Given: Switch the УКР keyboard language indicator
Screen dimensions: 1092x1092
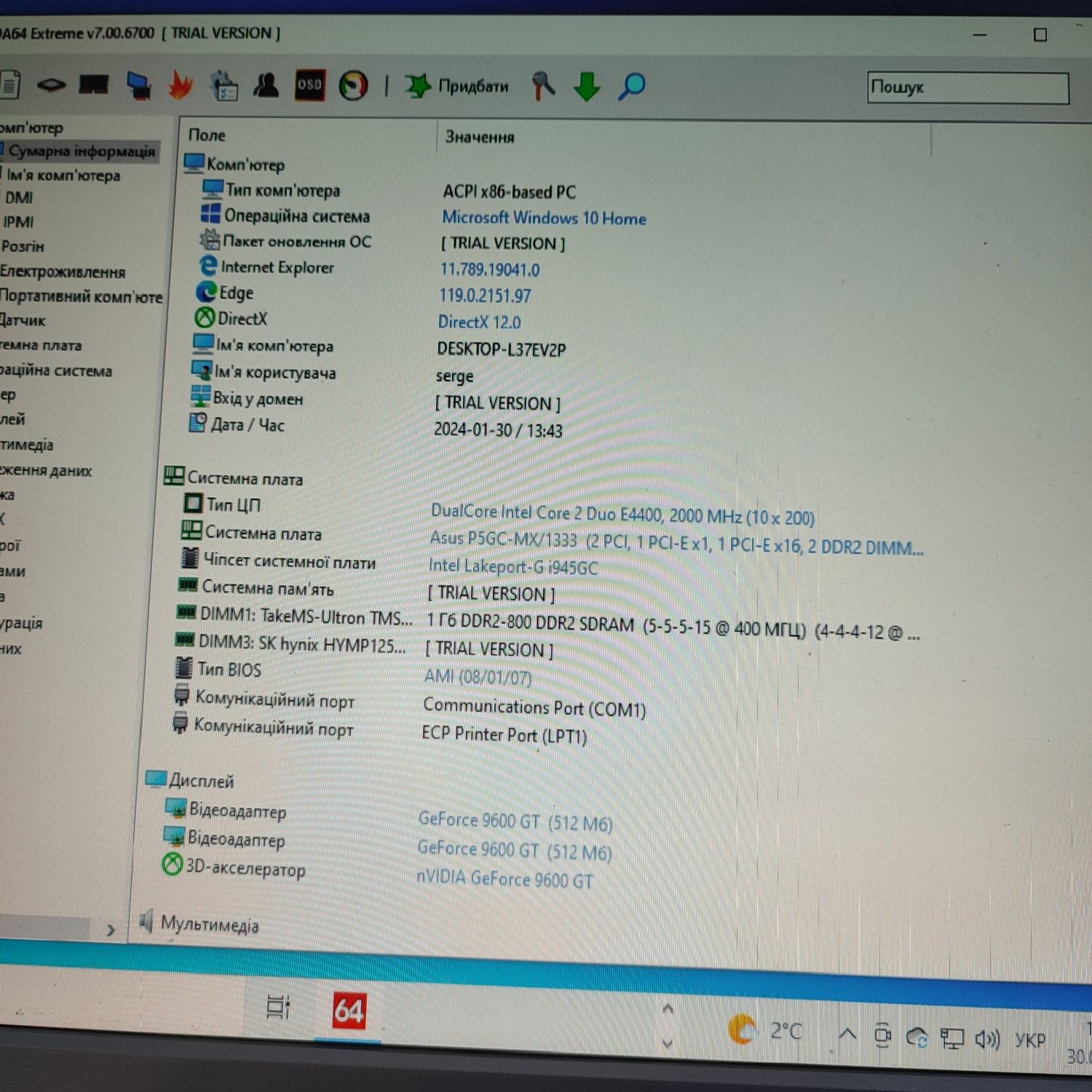Looking at the screenshot, I should [x=1029, y=1040].
